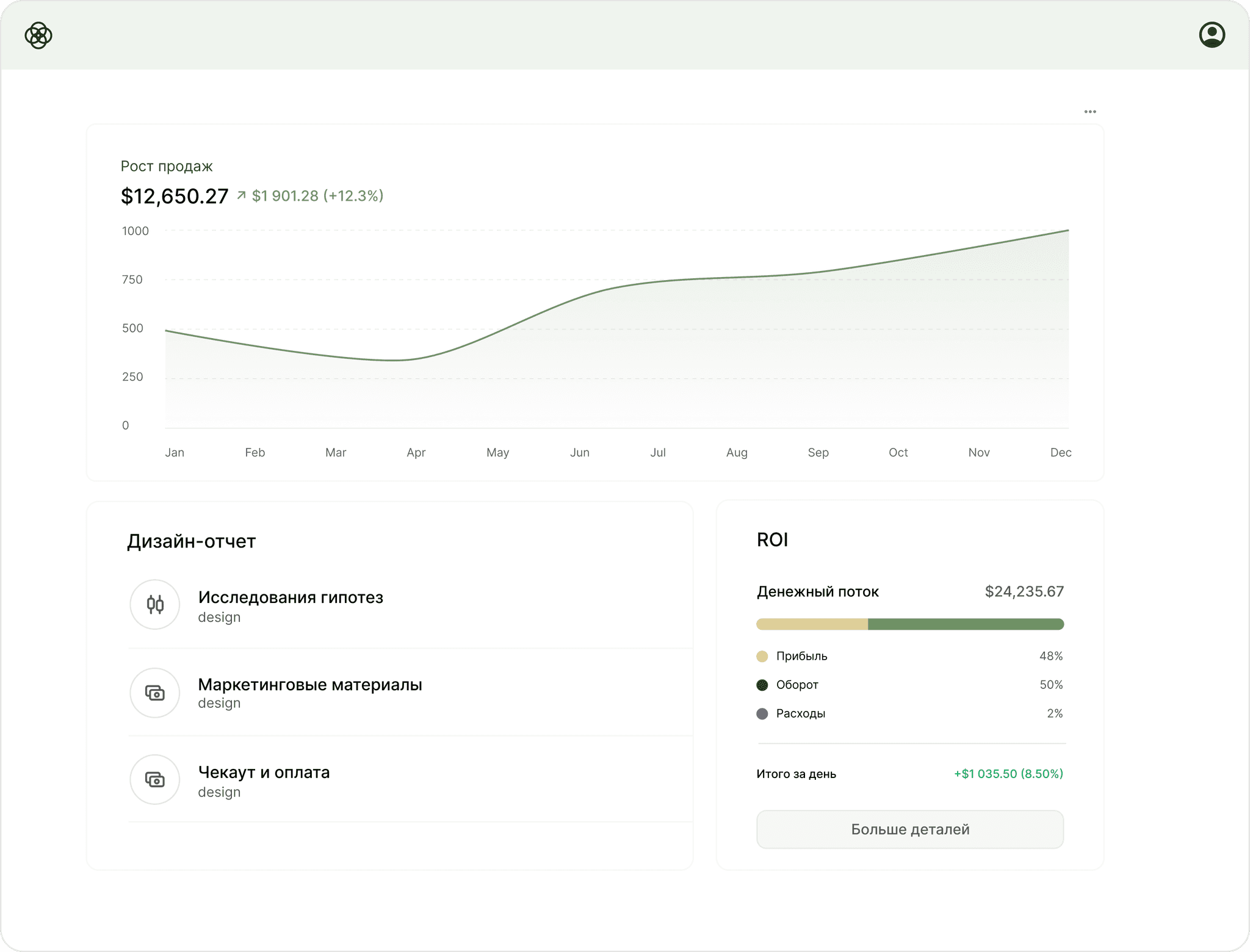
Task: Select the dark green Оборот legend dot
Action: (762, 685)
